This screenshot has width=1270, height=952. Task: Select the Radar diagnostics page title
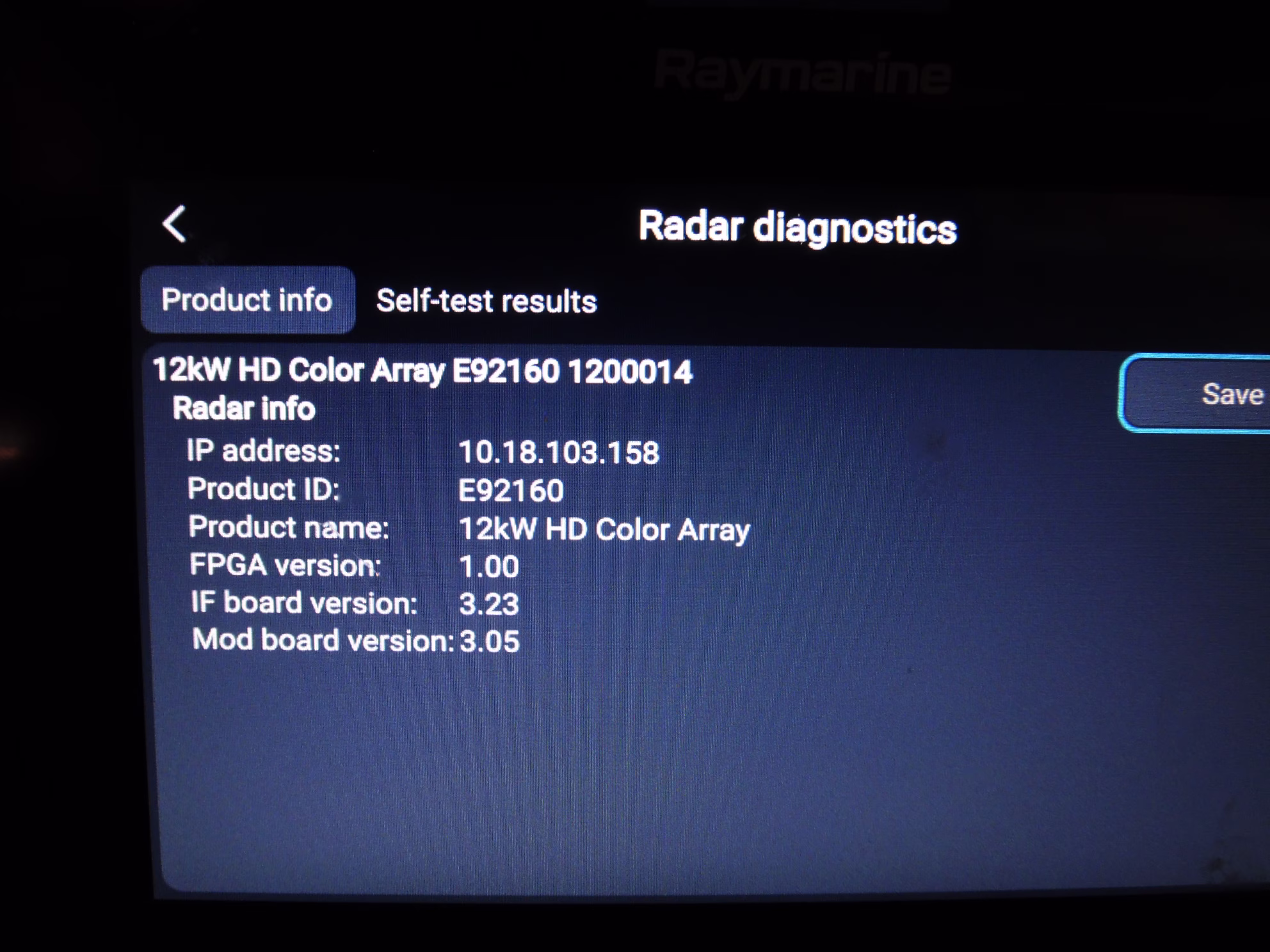tap(797, 227)
